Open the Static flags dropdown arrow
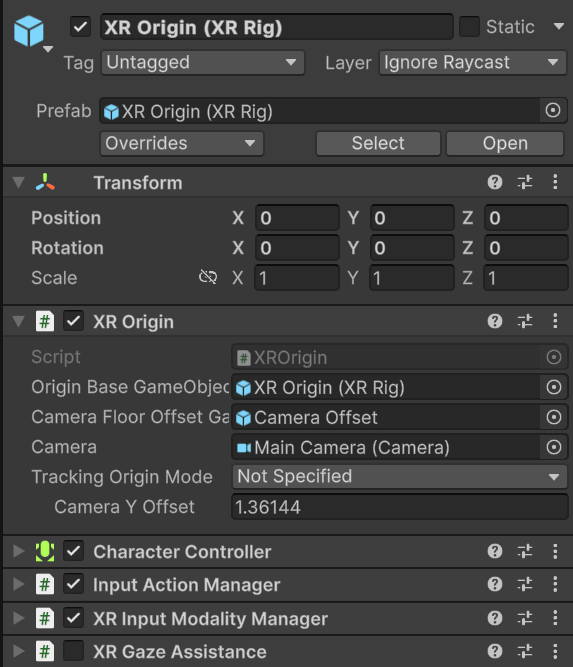The image size is (573, 667). (x=559, y=26)
